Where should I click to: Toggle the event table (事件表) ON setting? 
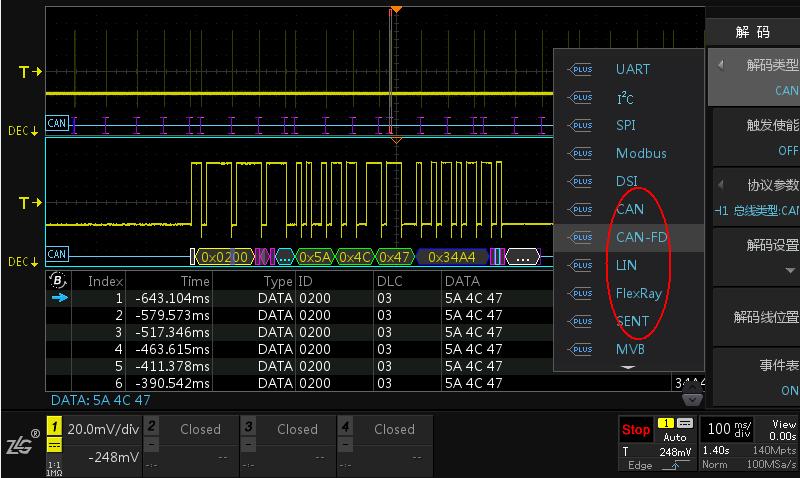[x=756, y=377]
